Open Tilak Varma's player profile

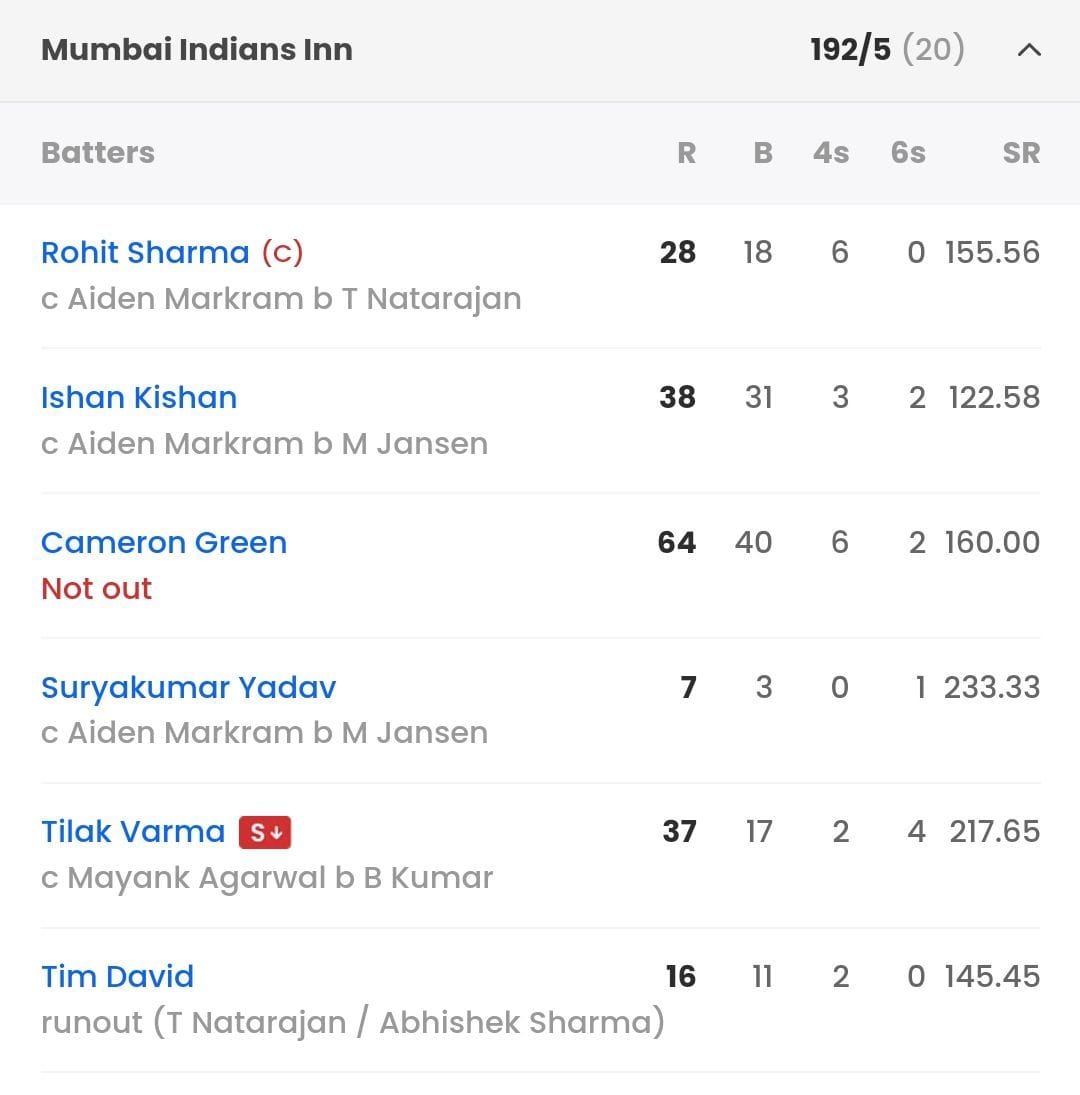coord(131,831)
